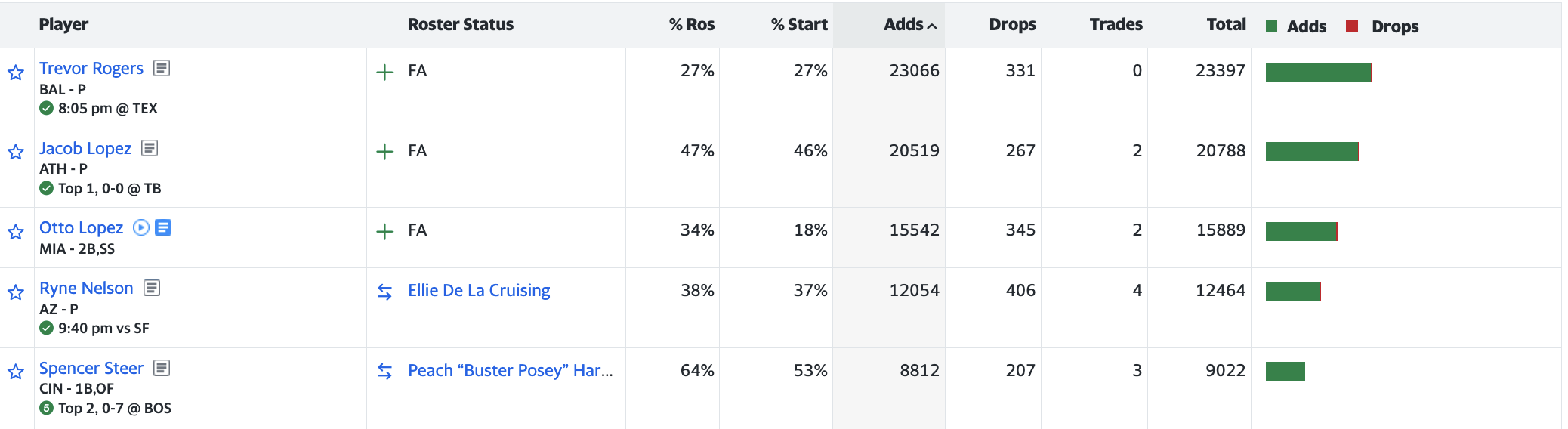Open Ellie De La Cruising team link

pos(479,291)
